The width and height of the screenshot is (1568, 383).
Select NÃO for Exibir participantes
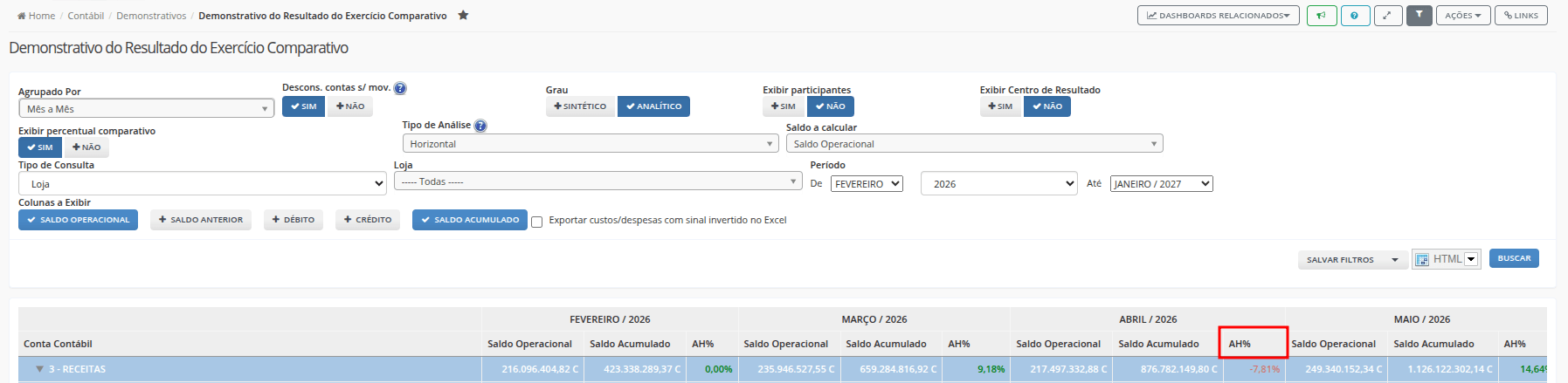click(830, 106)
